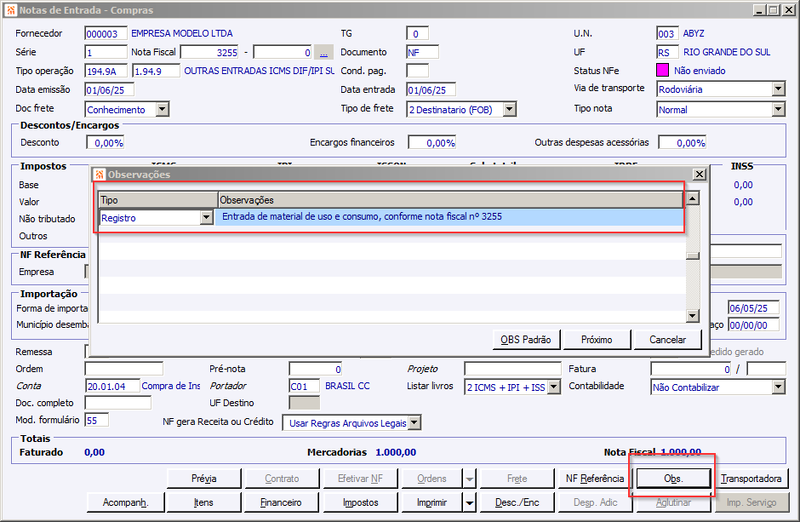Open the Tipo Registro dropdown
Image resolution: width=800 pixels, height=522 pixels.
point(206,218)
